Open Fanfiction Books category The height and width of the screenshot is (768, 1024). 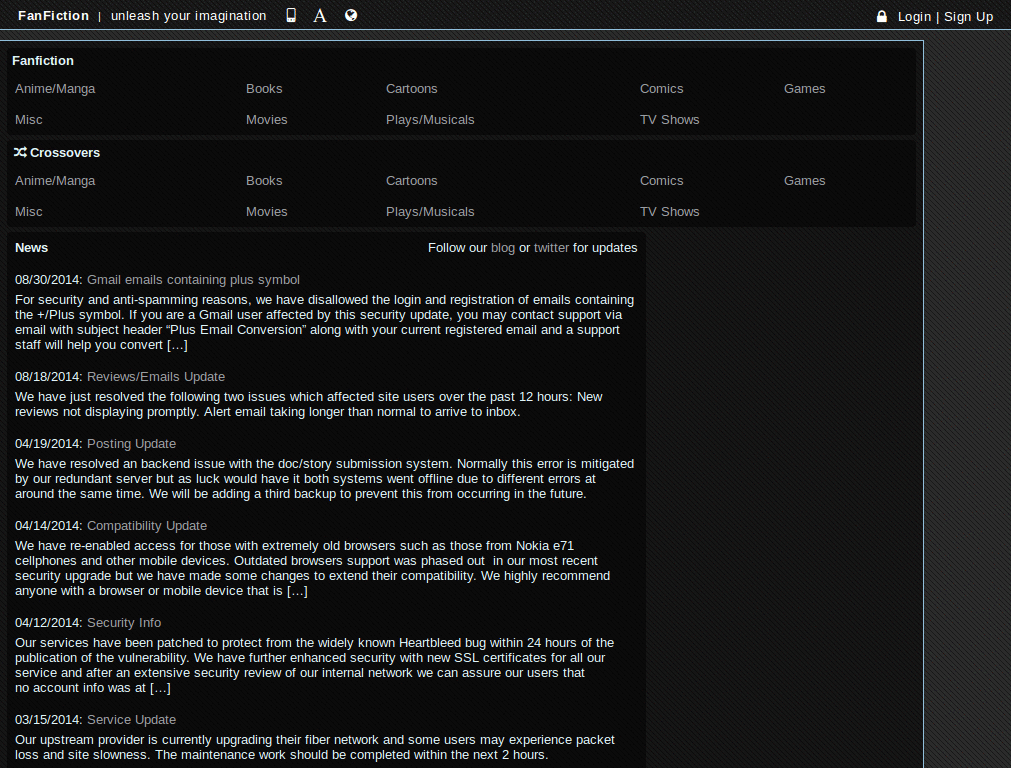click(264, 89)
